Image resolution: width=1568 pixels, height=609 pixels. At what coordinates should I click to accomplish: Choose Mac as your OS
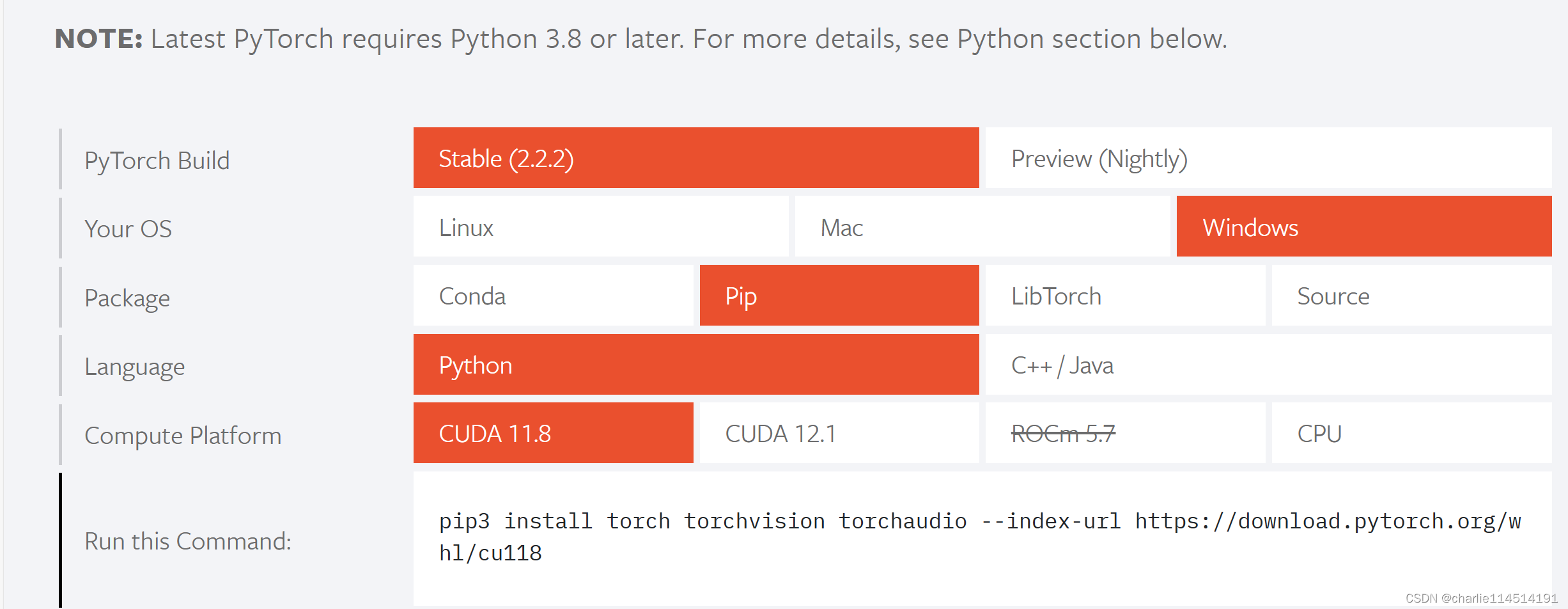[841, 227]
